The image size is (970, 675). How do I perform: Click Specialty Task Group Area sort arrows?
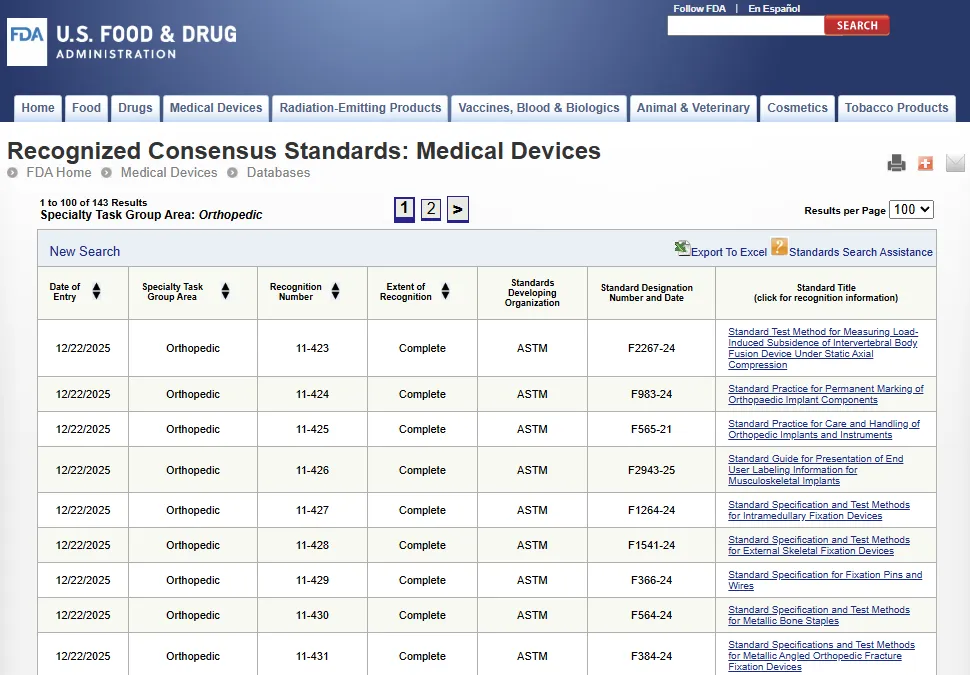pyautogui.click(x=225, y=291)
